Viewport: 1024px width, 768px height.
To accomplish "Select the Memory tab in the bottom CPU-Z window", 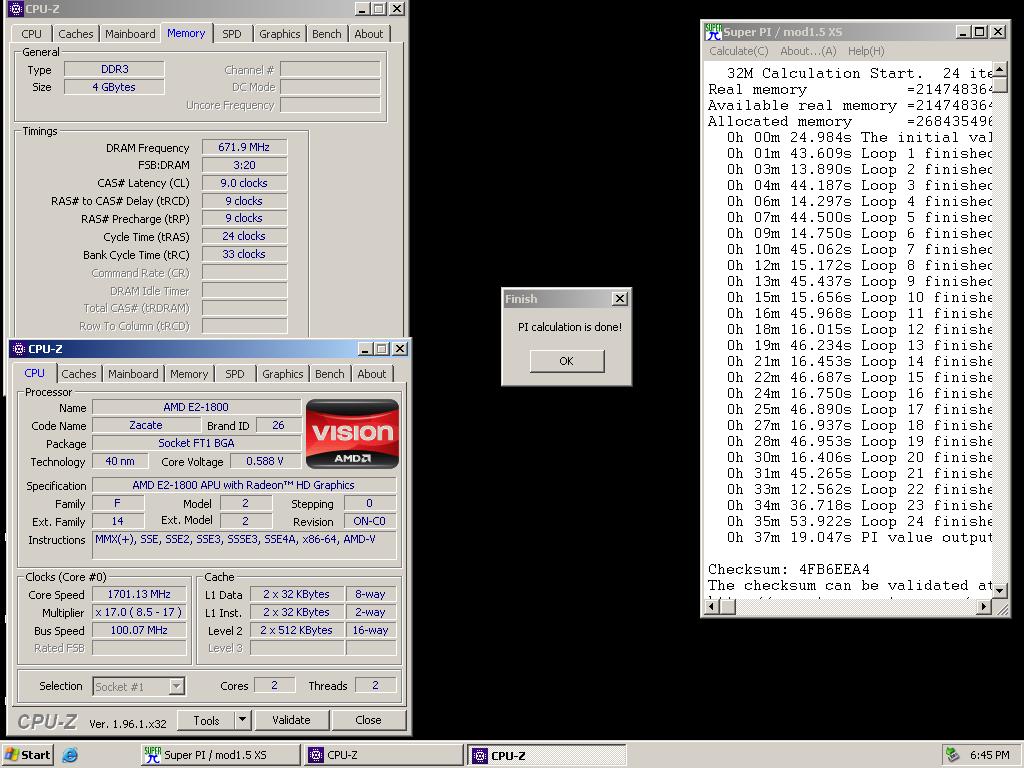I will click(189, 374).
